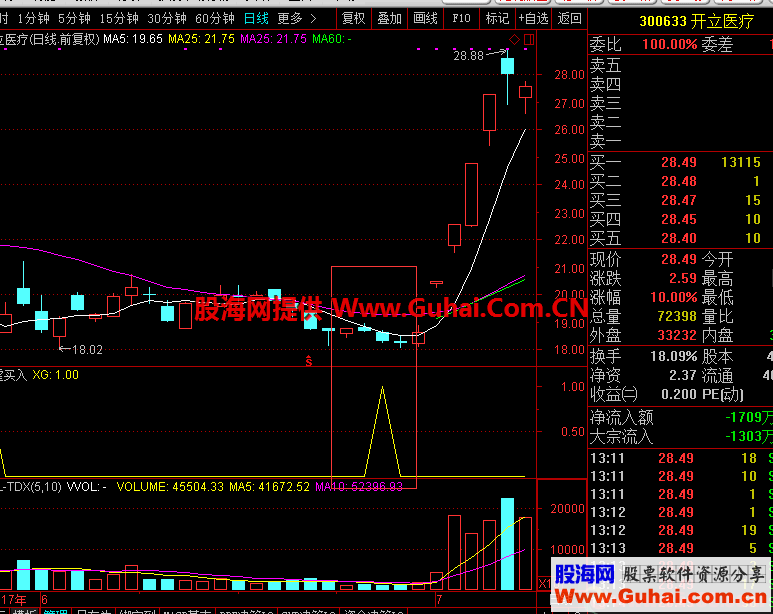Click the 净资 value 2.37
Viewport: 773px width, 614px height.
683,376
